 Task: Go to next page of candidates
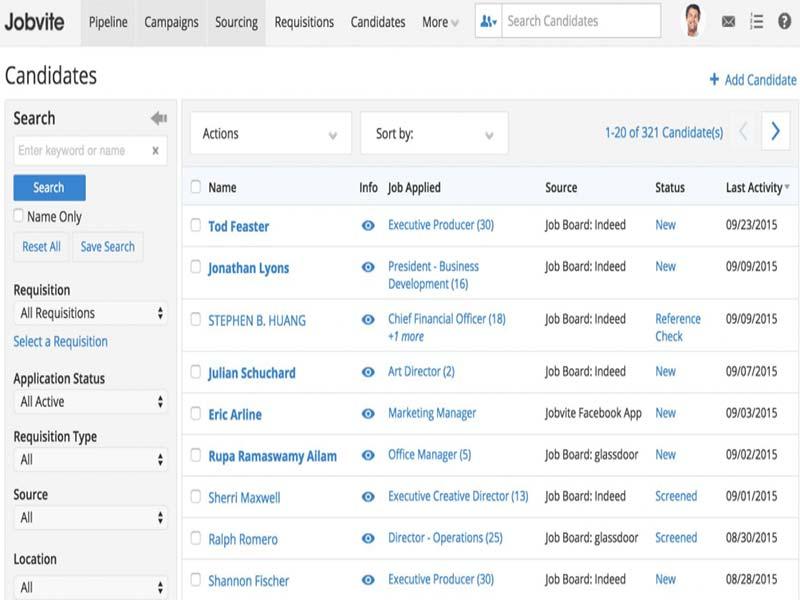[x=776, y=131]
